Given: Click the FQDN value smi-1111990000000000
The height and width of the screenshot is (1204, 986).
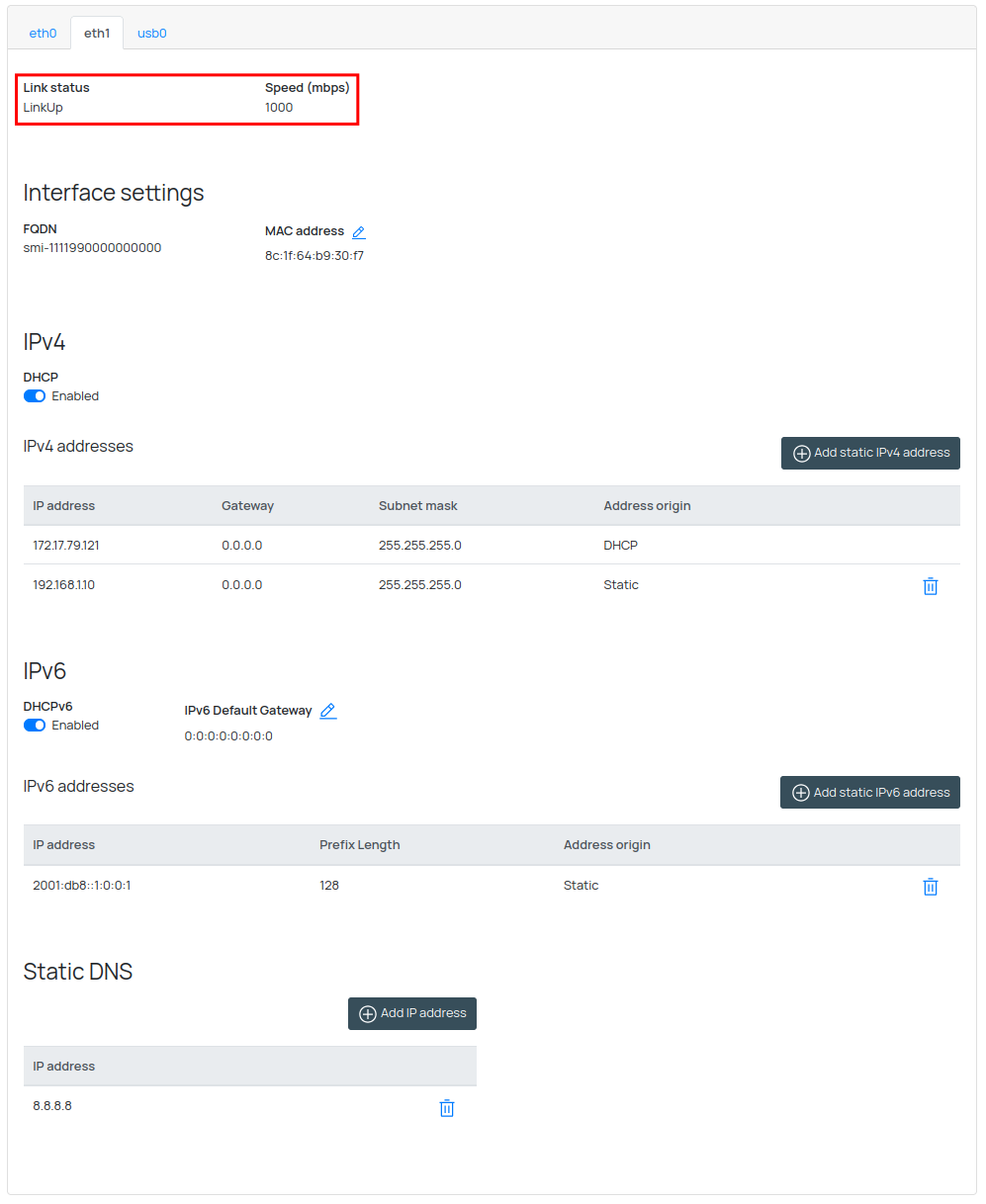Looking at the screenshot, I should (92, 248).
